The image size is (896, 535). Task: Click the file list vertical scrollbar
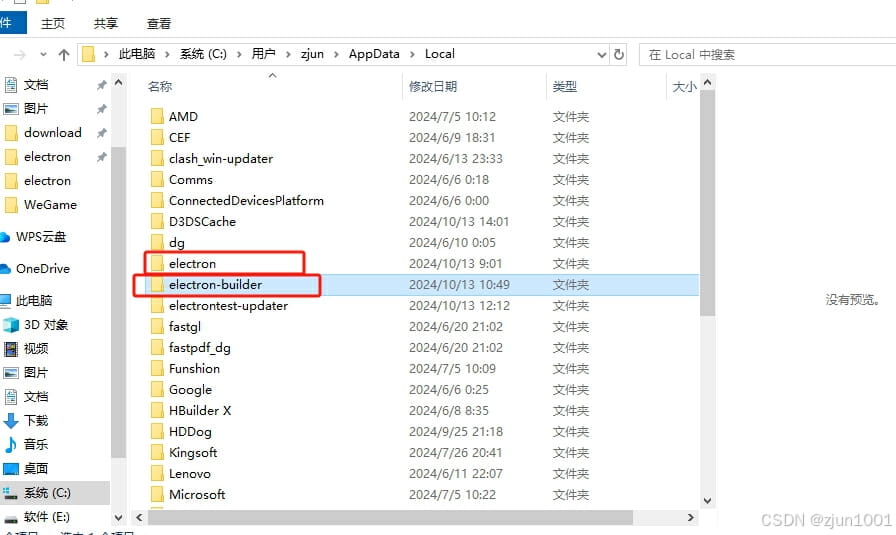707,203
